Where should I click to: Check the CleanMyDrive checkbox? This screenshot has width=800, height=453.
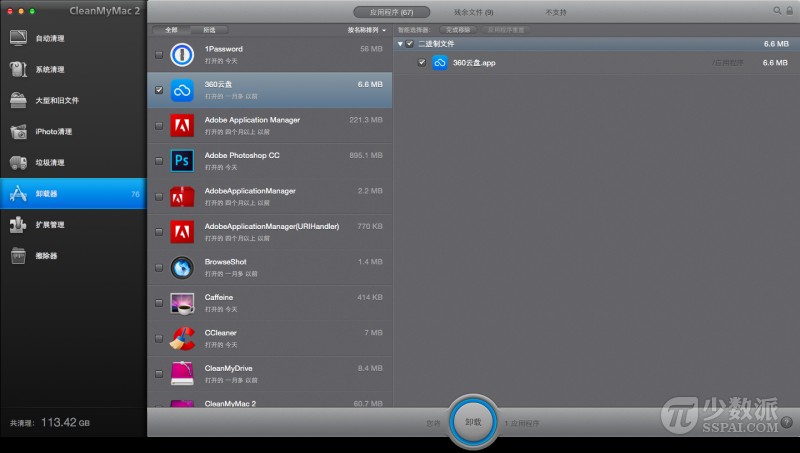(x=159, y=373)
